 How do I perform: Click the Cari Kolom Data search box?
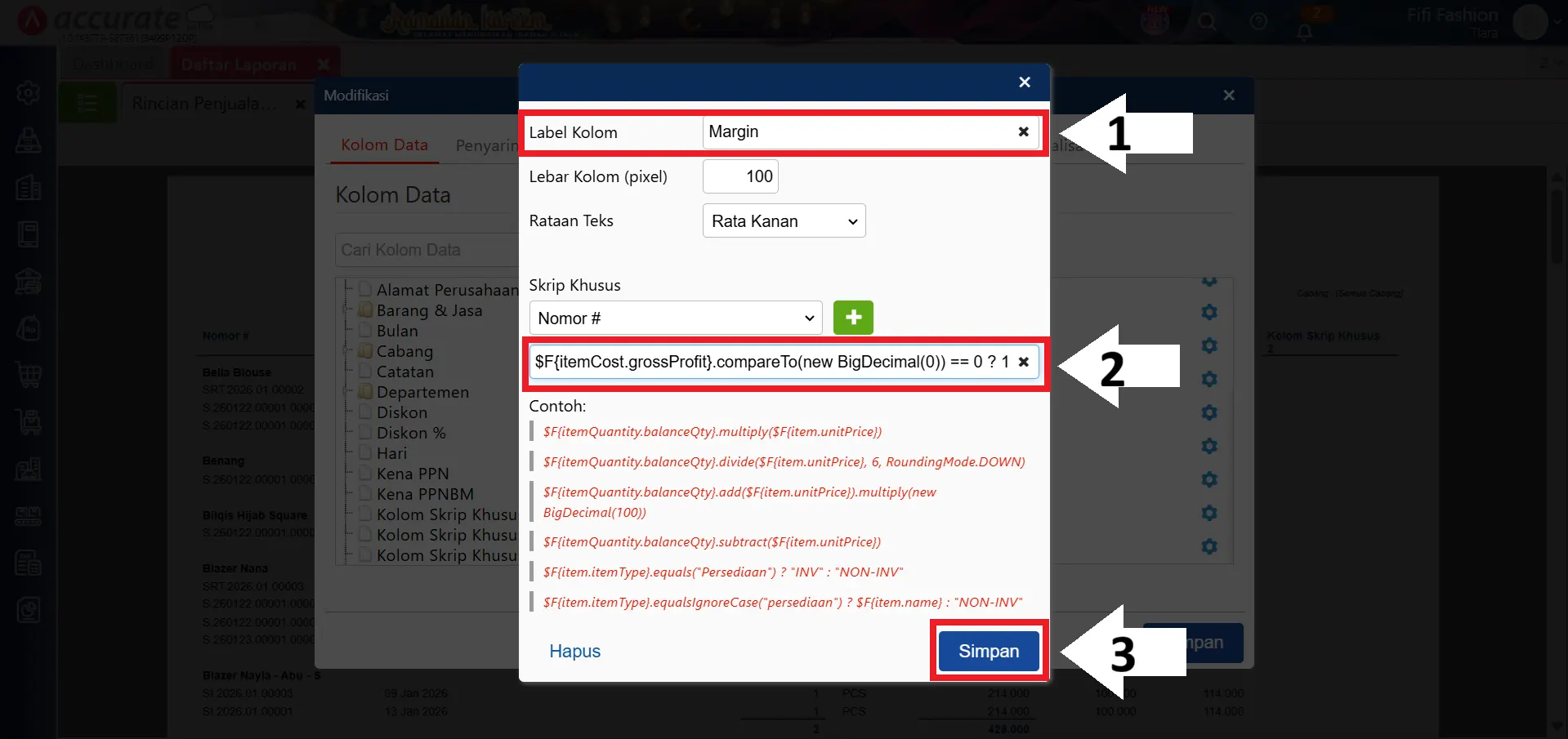click(425, 250)
